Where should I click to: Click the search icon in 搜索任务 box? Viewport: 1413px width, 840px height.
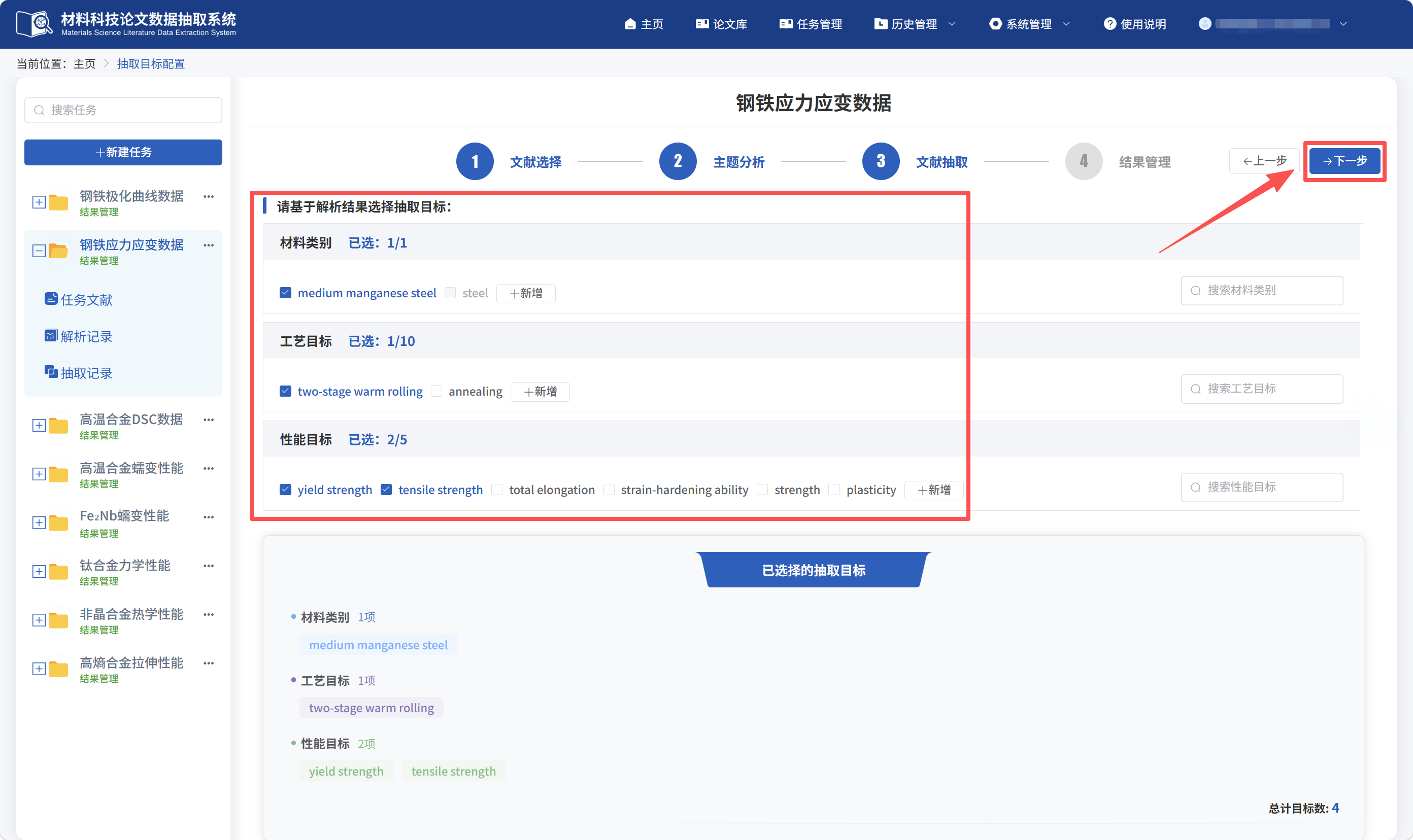[39, 110]
